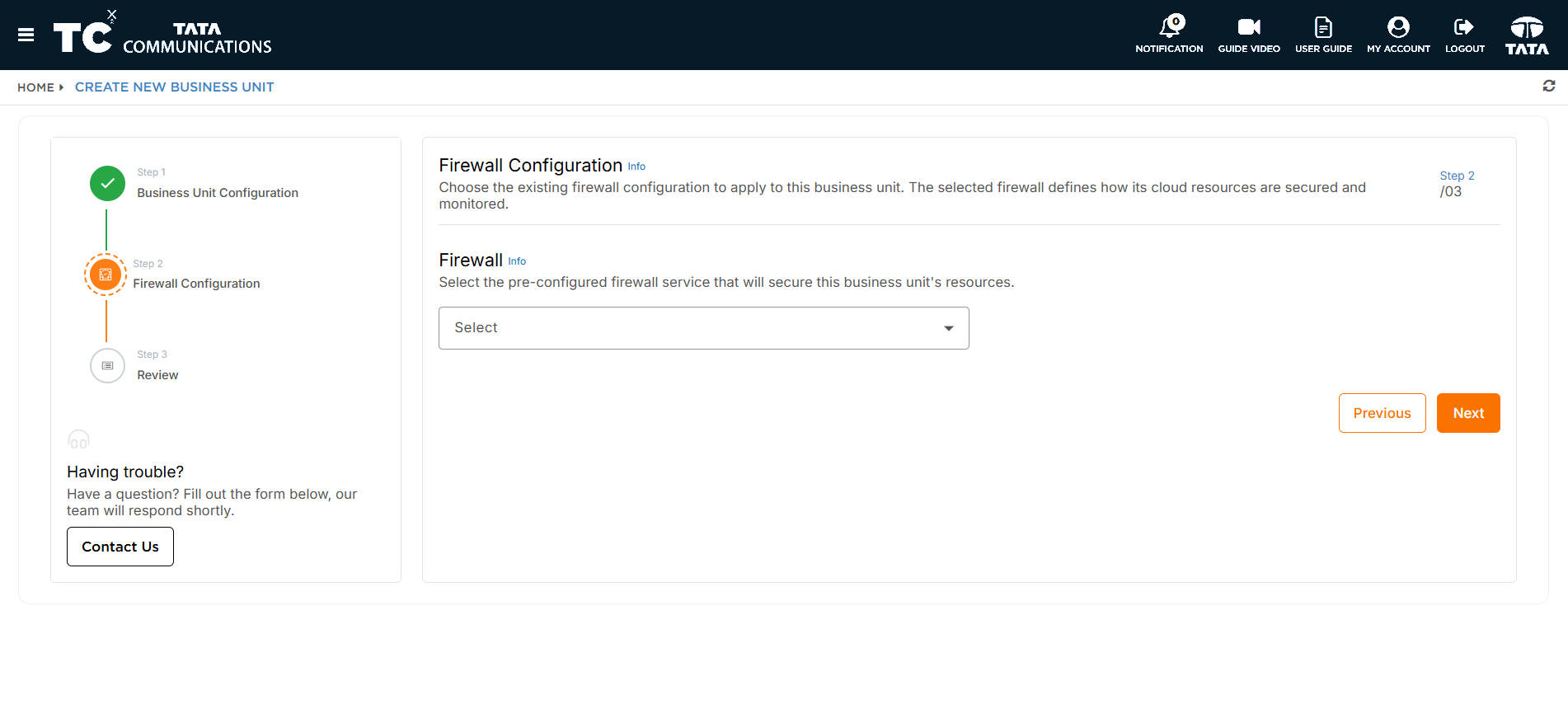Click the Firewall dropdown caret arrow

coord(949,328)
